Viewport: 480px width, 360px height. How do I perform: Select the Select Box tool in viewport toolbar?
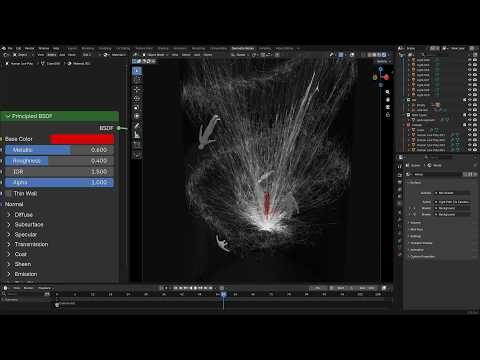pos(137,71)
